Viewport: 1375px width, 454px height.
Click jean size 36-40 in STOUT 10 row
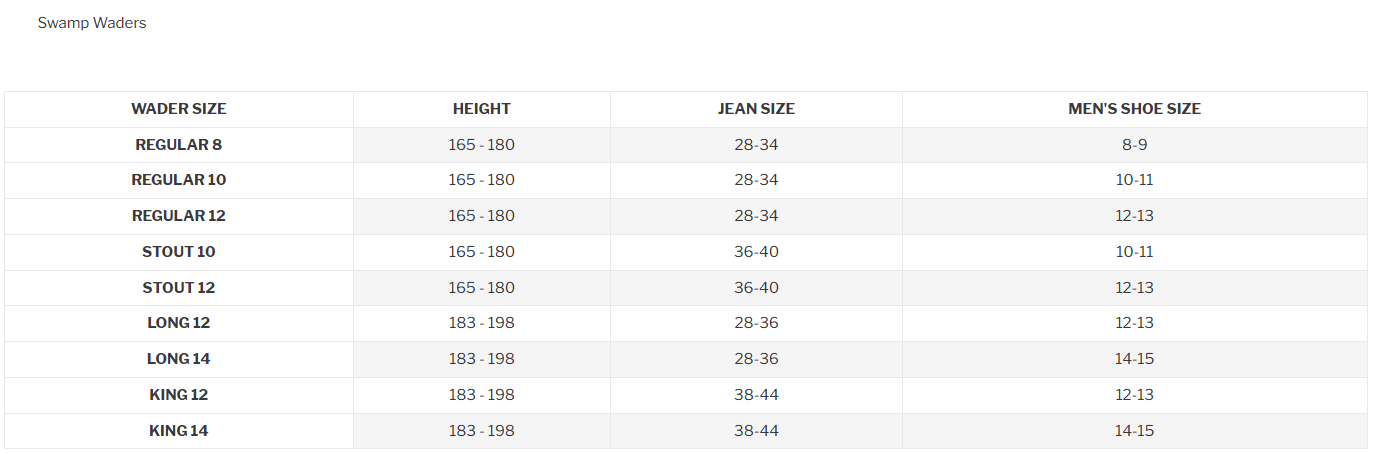[x=756, y=252]
